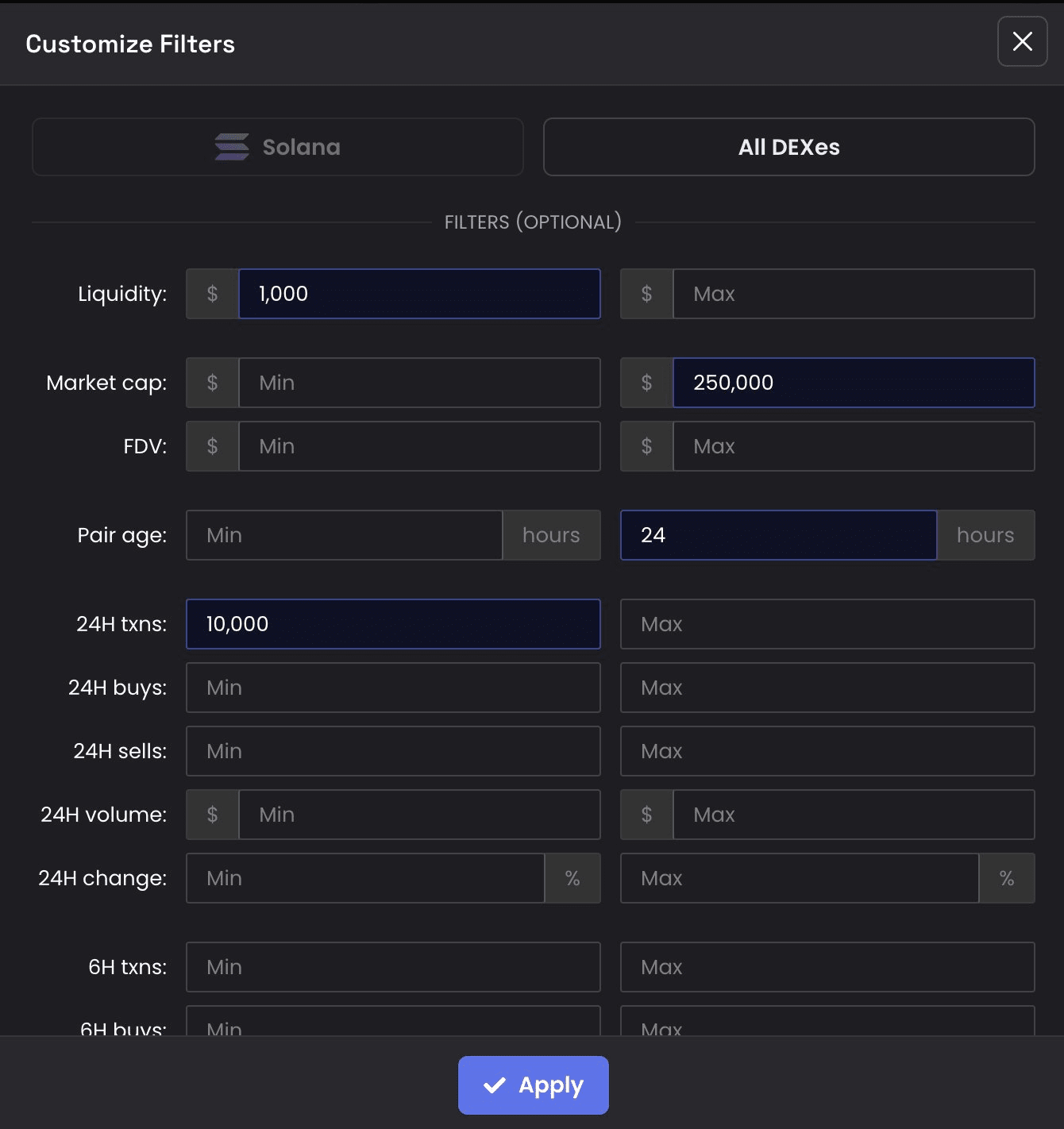The height and width of the screenshot is (1129, 1064).
Task: Open the All DEXes selector
Action: 788,147
